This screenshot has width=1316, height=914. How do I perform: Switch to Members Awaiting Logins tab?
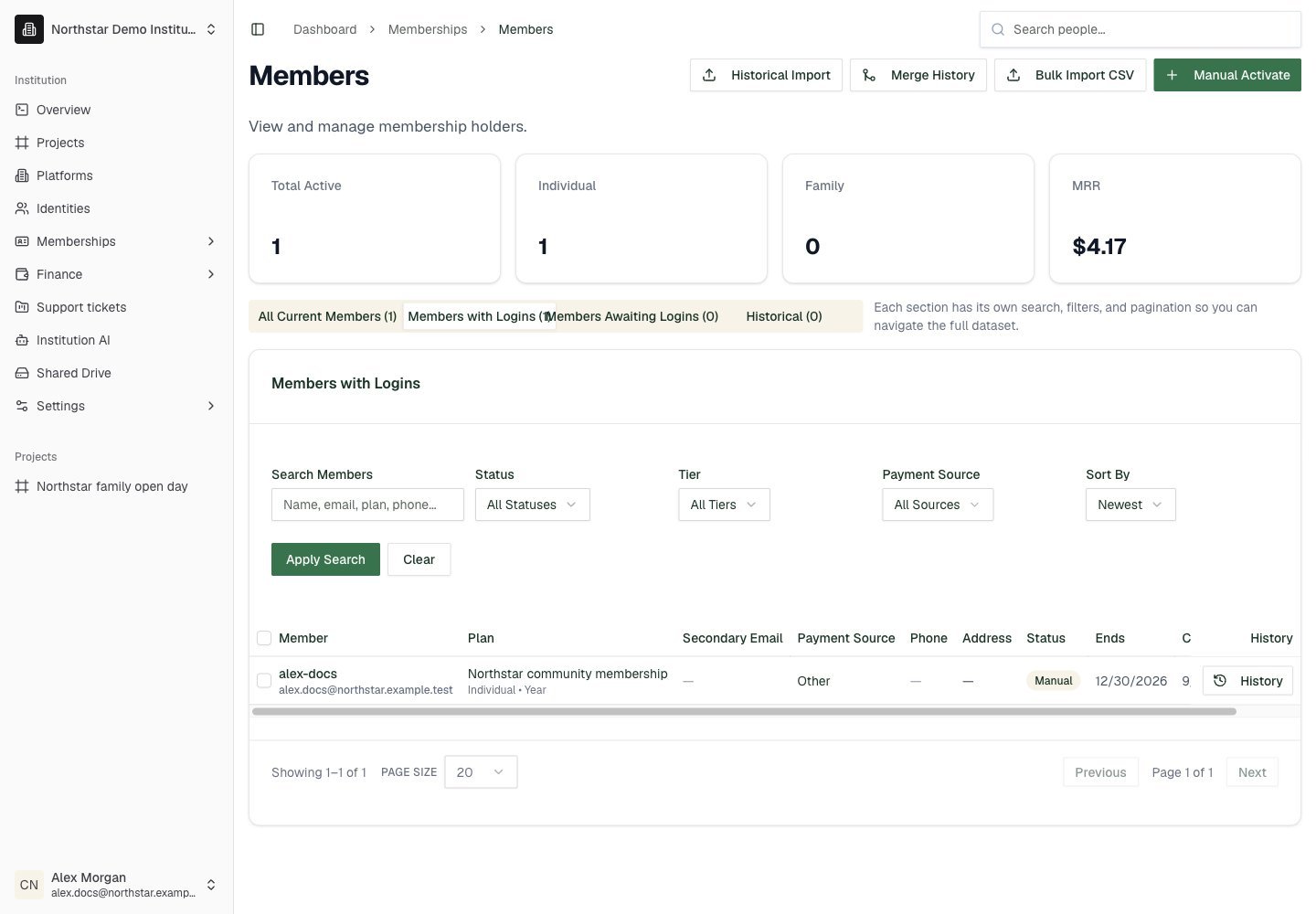[x=632, y=316]
